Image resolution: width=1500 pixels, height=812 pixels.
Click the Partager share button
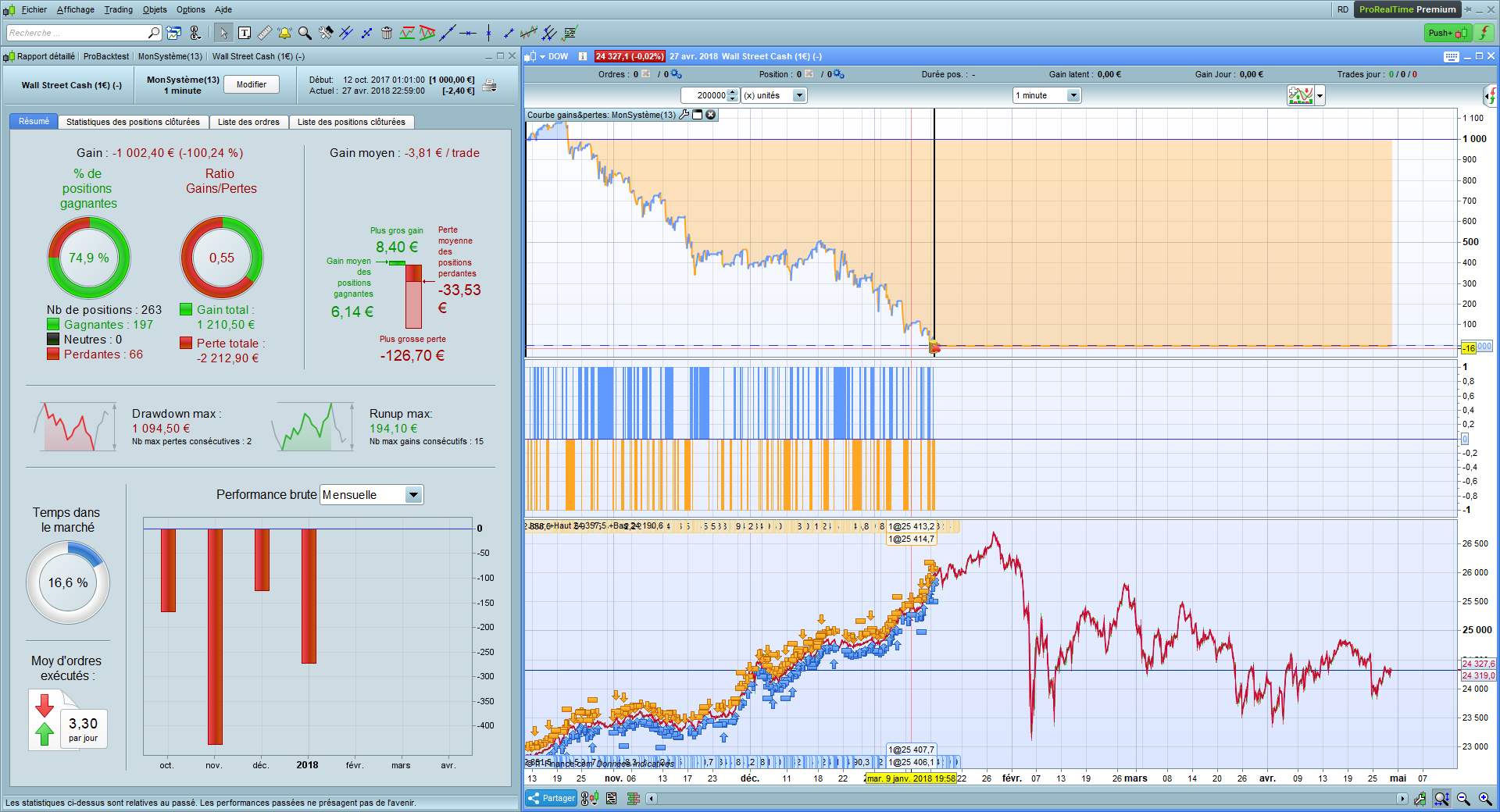552,798
